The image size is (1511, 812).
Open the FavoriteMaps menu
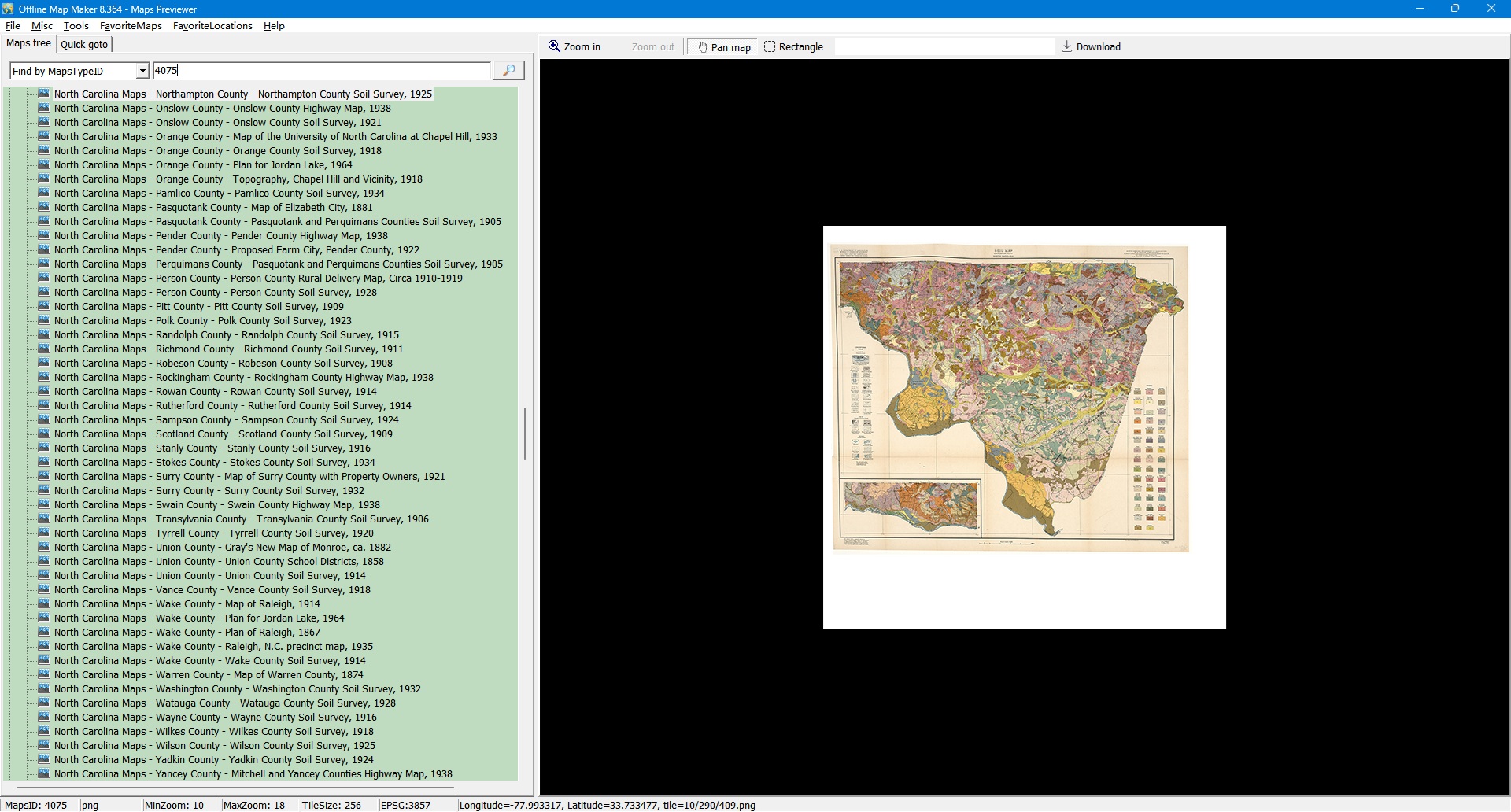131,26
